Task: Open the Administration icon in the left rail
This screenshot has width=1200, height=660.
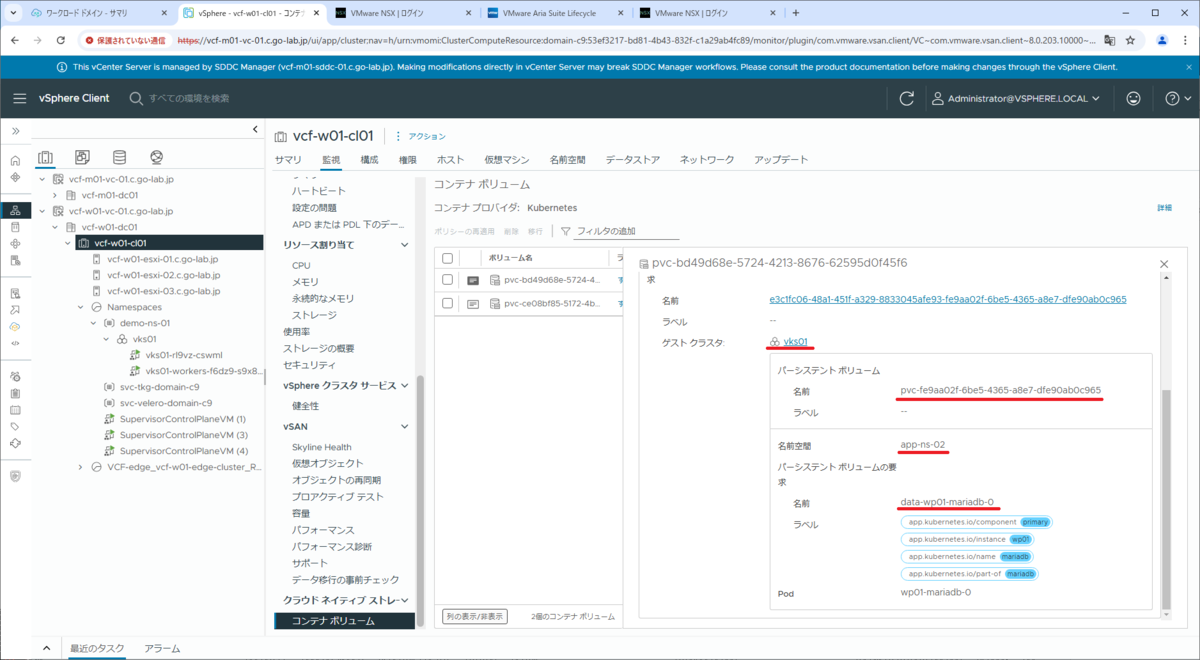Action: (15, 376)
